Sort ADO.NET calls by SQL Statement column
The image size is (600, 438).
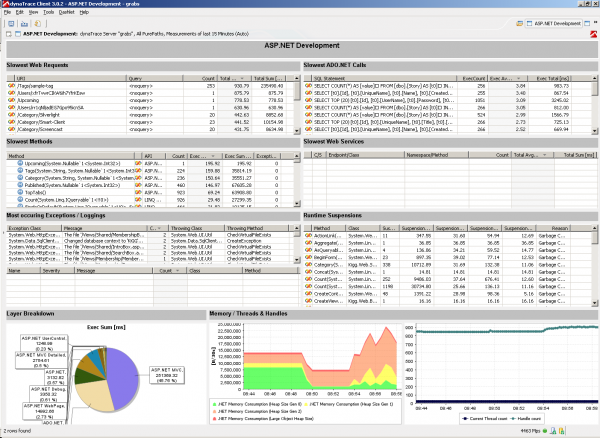[385, 78]
